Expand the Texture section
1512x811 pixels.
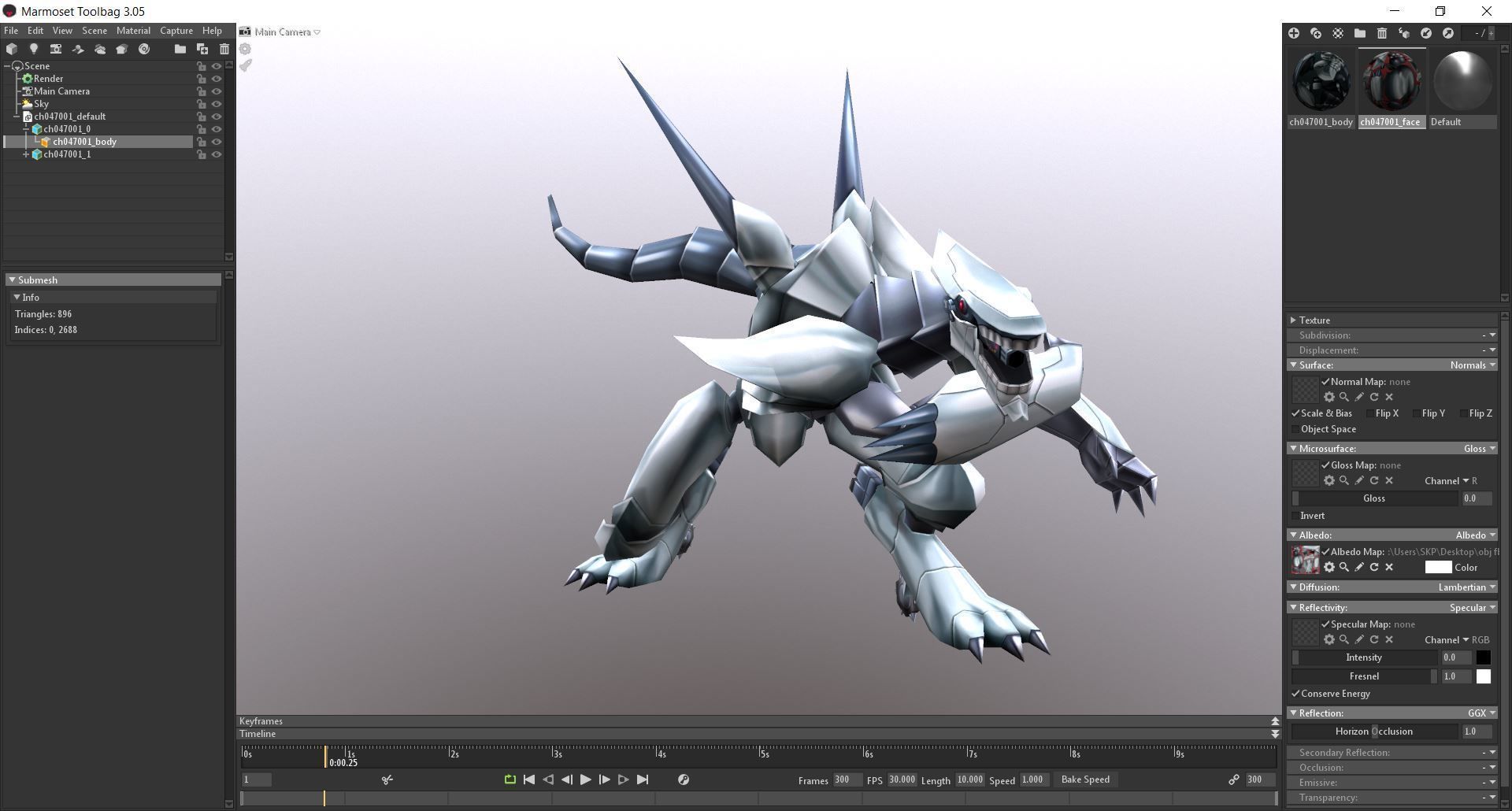coord(1293,320)
